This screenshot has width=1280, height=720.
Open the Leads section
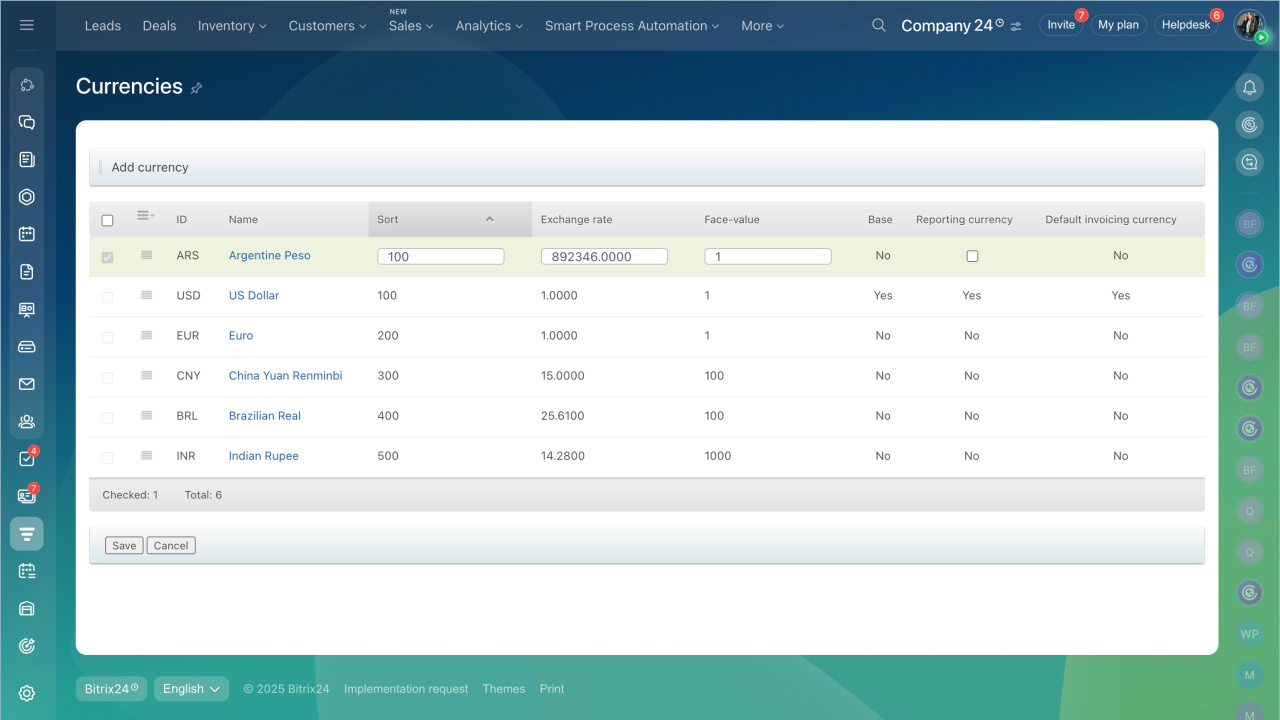click(103, 26)
